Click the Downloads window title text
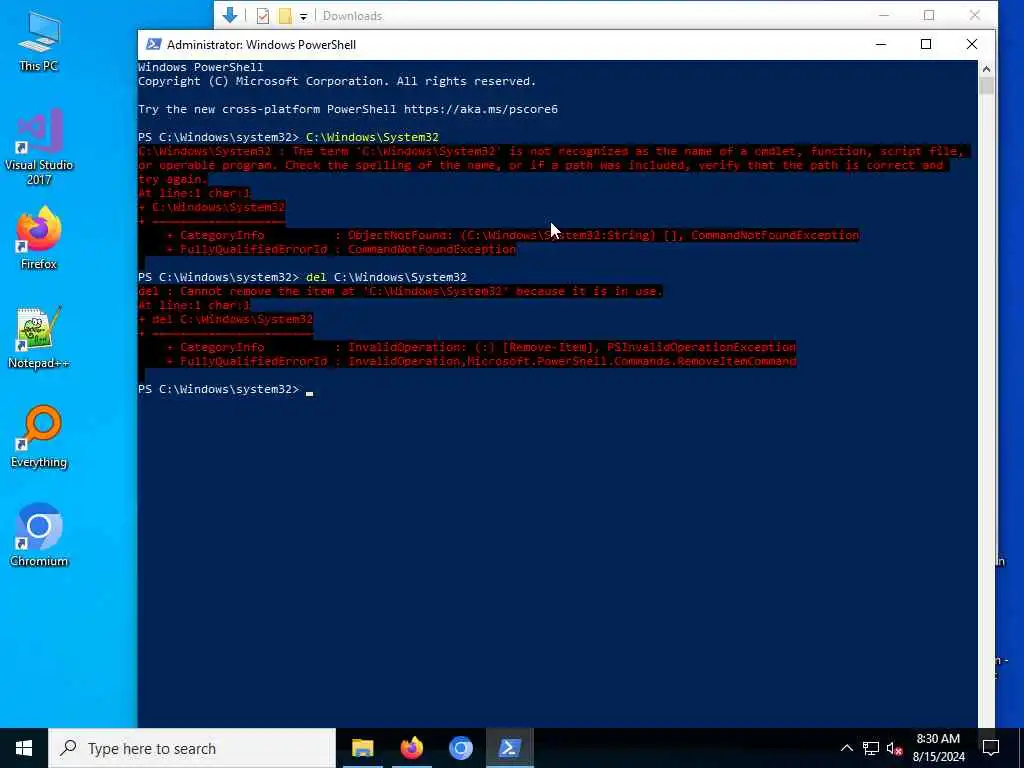Viewport: 1024px width, 768px height. (x=353, y=16)
